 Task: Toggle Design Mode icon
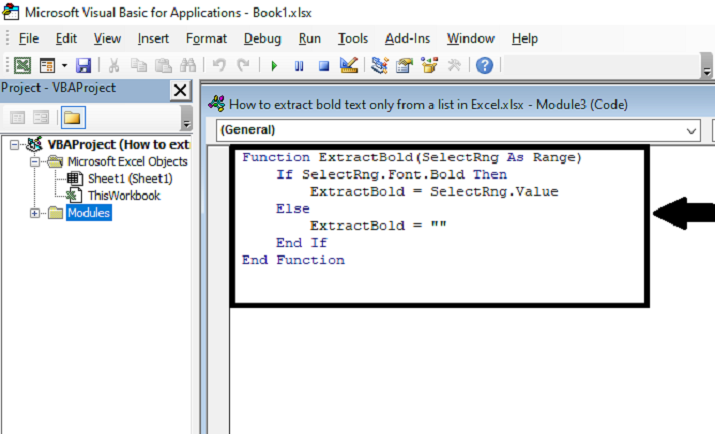click(x=349, y=65)
